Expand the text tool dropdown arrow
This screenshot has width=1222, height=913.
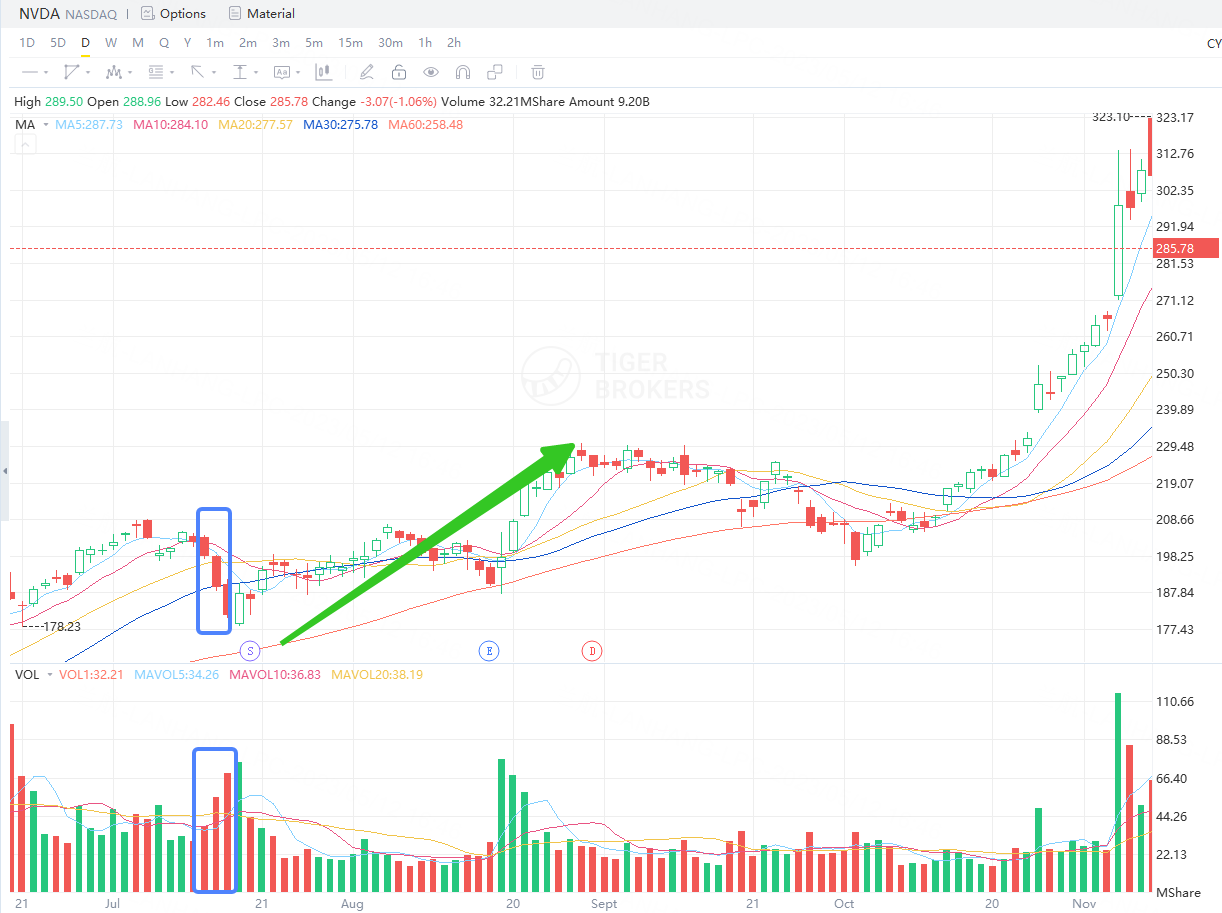298,73
